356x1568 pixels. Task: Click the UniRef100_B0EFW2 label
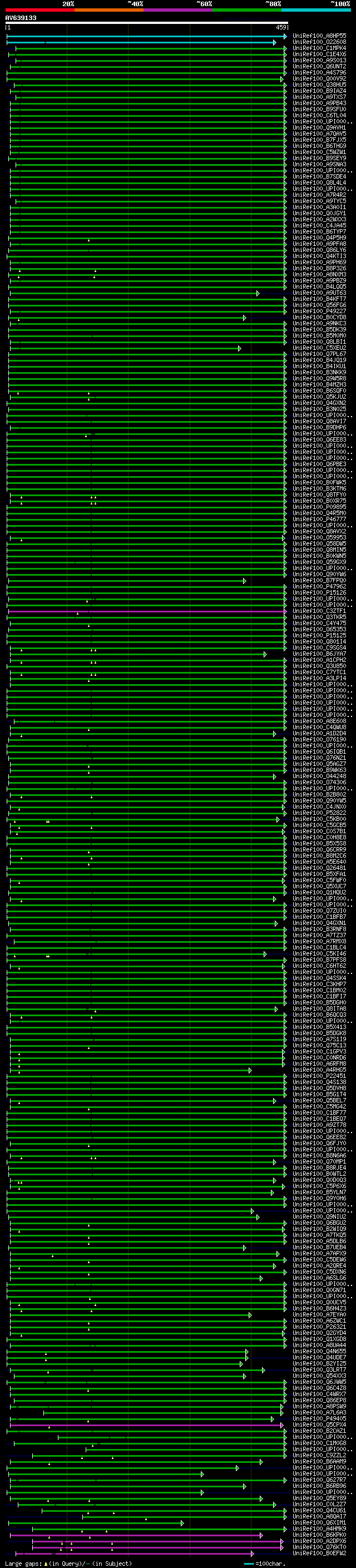point(319,1554)
